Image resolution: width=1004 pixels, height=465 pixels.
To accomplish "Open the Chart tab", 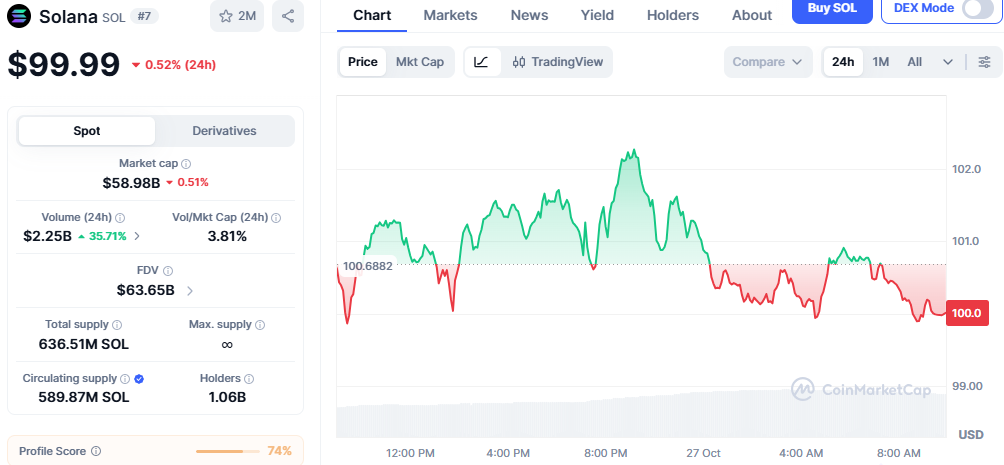I will pos(372,15).
